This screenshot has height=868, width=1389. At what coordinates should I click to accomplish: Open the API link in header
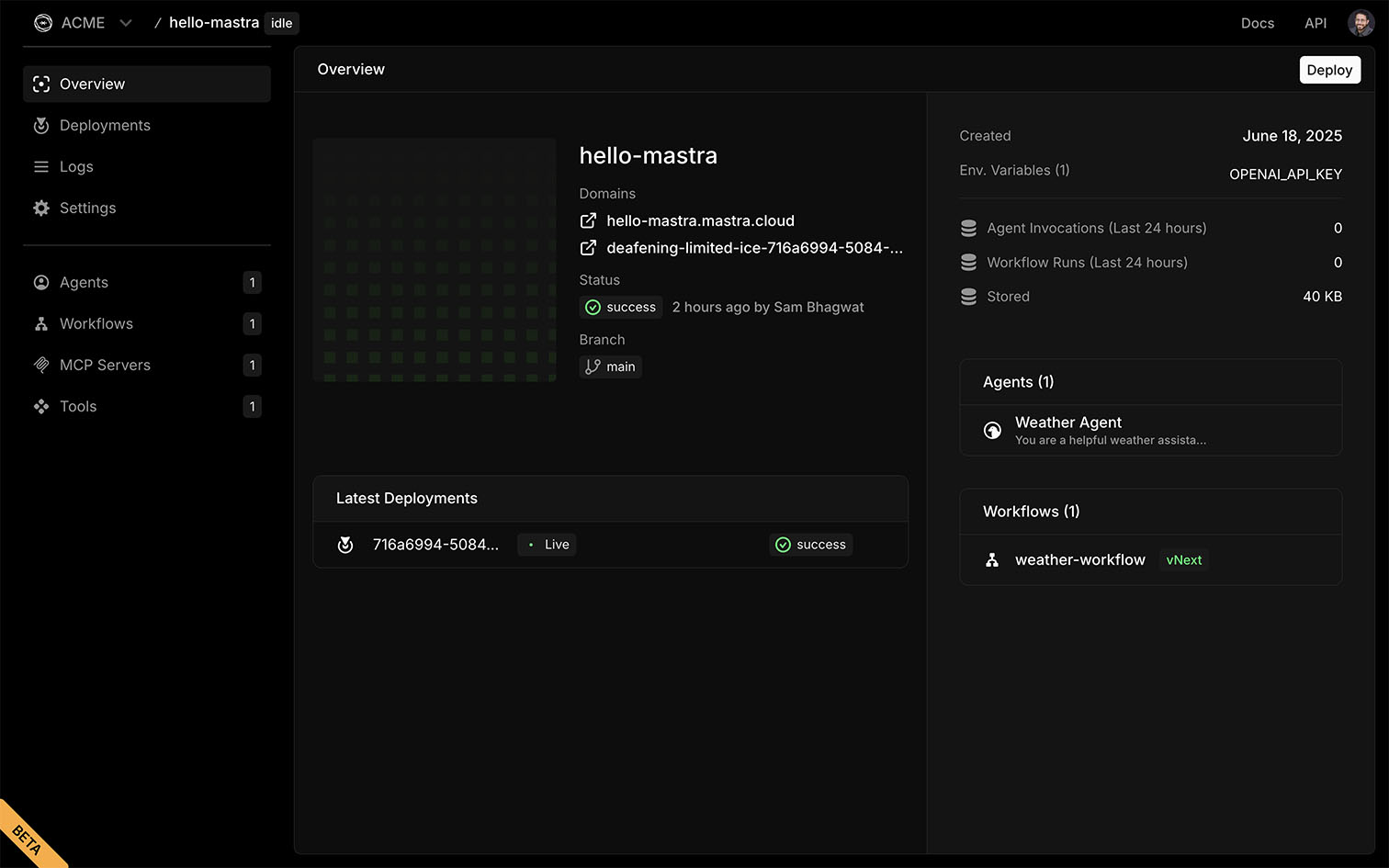1316,23
